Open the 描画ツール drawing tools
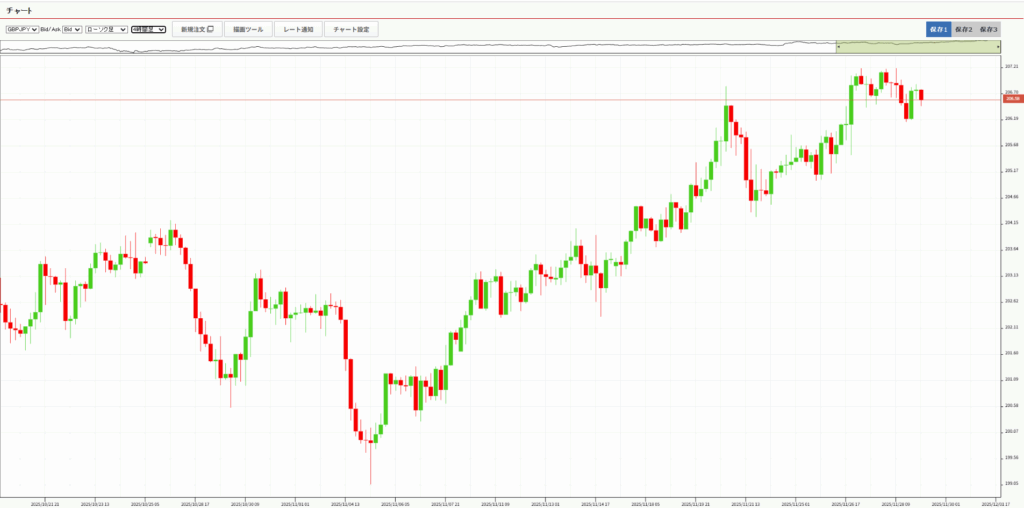 coord(250,30)
